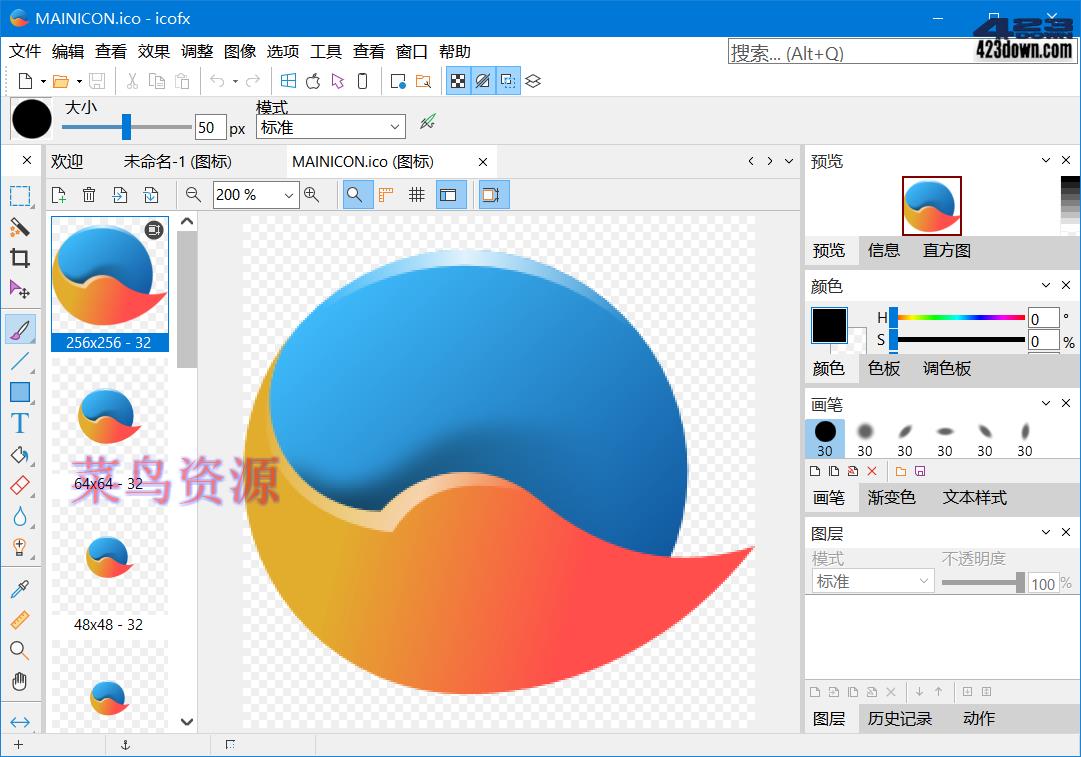
Task: Open the 渐变色 panel
Action: 892,497
